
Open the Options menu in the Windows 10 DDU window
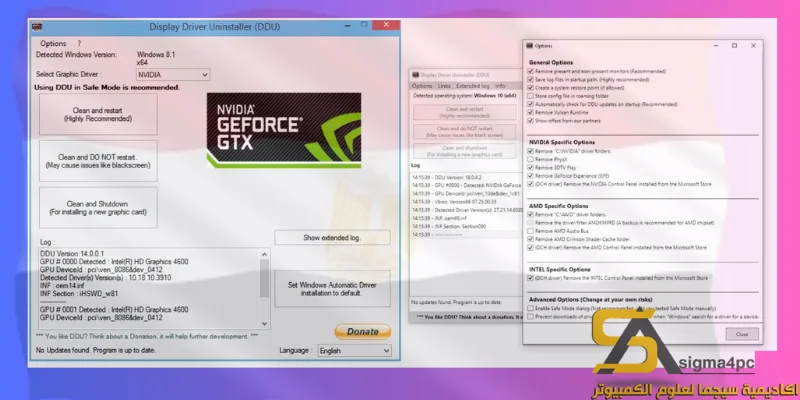pos(422,86)
